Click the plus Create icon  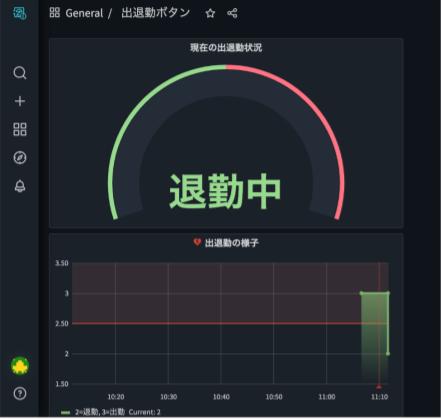pos(20,101)
